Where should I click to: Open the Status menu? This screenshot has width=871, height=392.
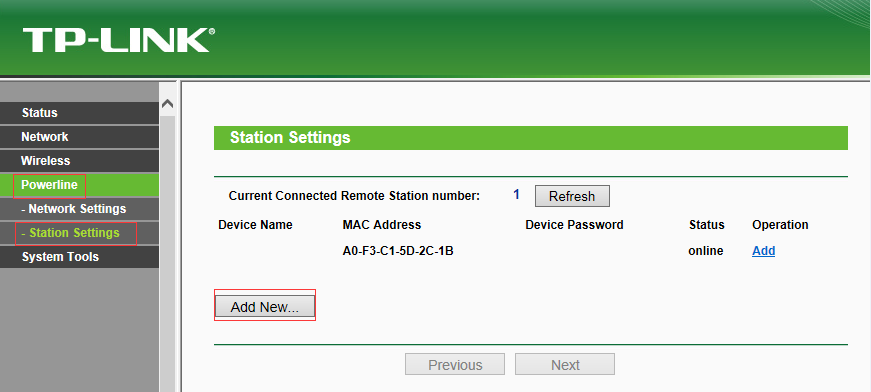(79, 113)
